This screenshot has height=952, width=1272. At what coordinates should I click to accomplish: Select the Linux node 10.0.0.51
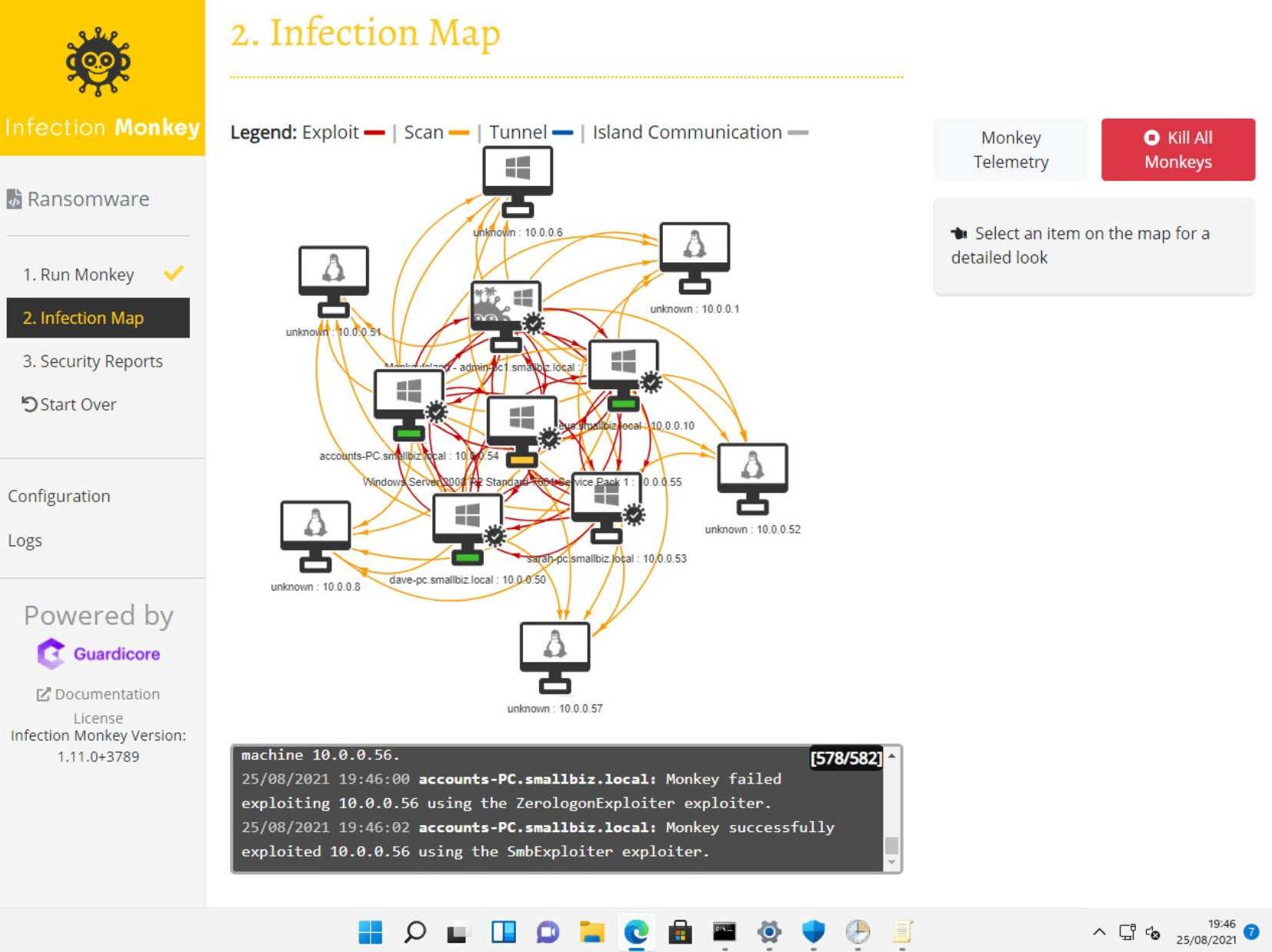334,281
